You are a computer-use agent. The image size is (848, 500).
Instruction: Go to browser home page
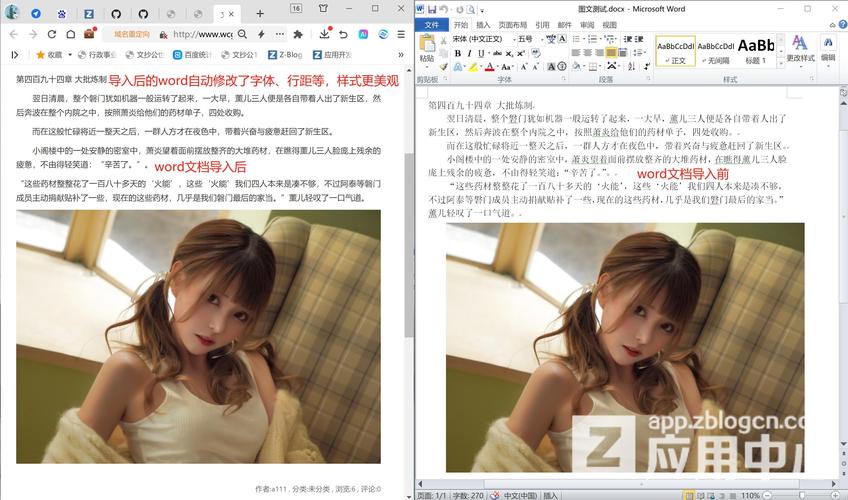70,34
